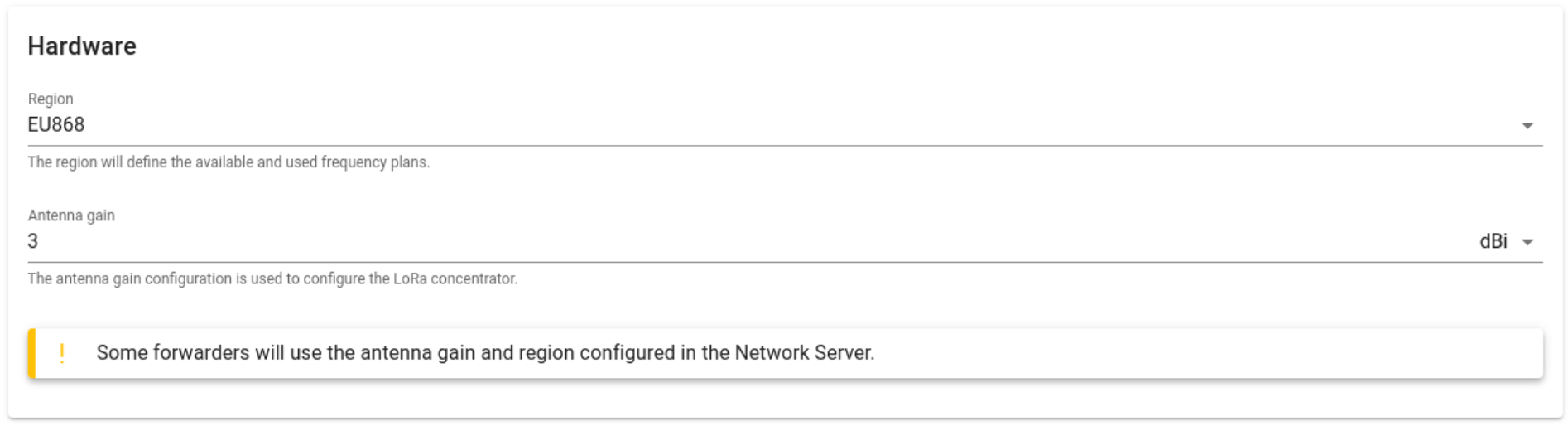Click the LoRa concentrator helper text
The width and height of the screenshot is (1568, 426).
pos(272,278)
